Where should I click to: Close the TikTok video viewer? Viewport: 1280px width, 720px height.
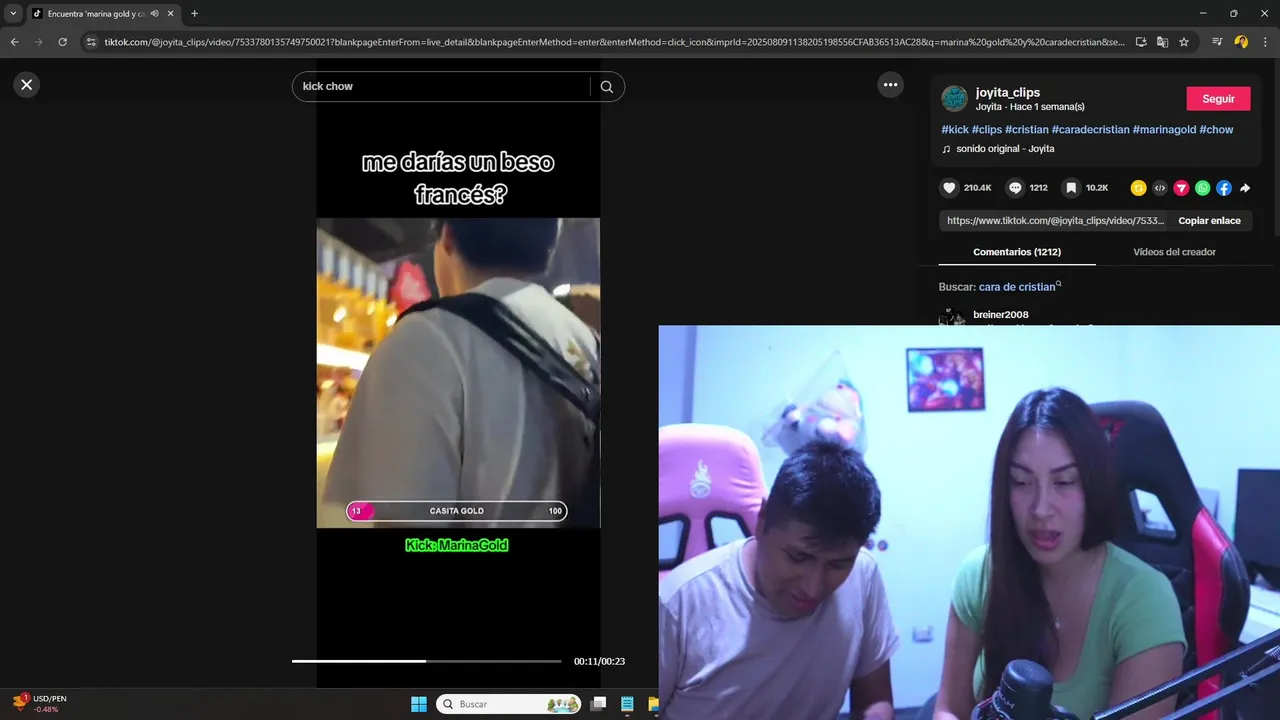pyautogui.click(x=27, y=85)
